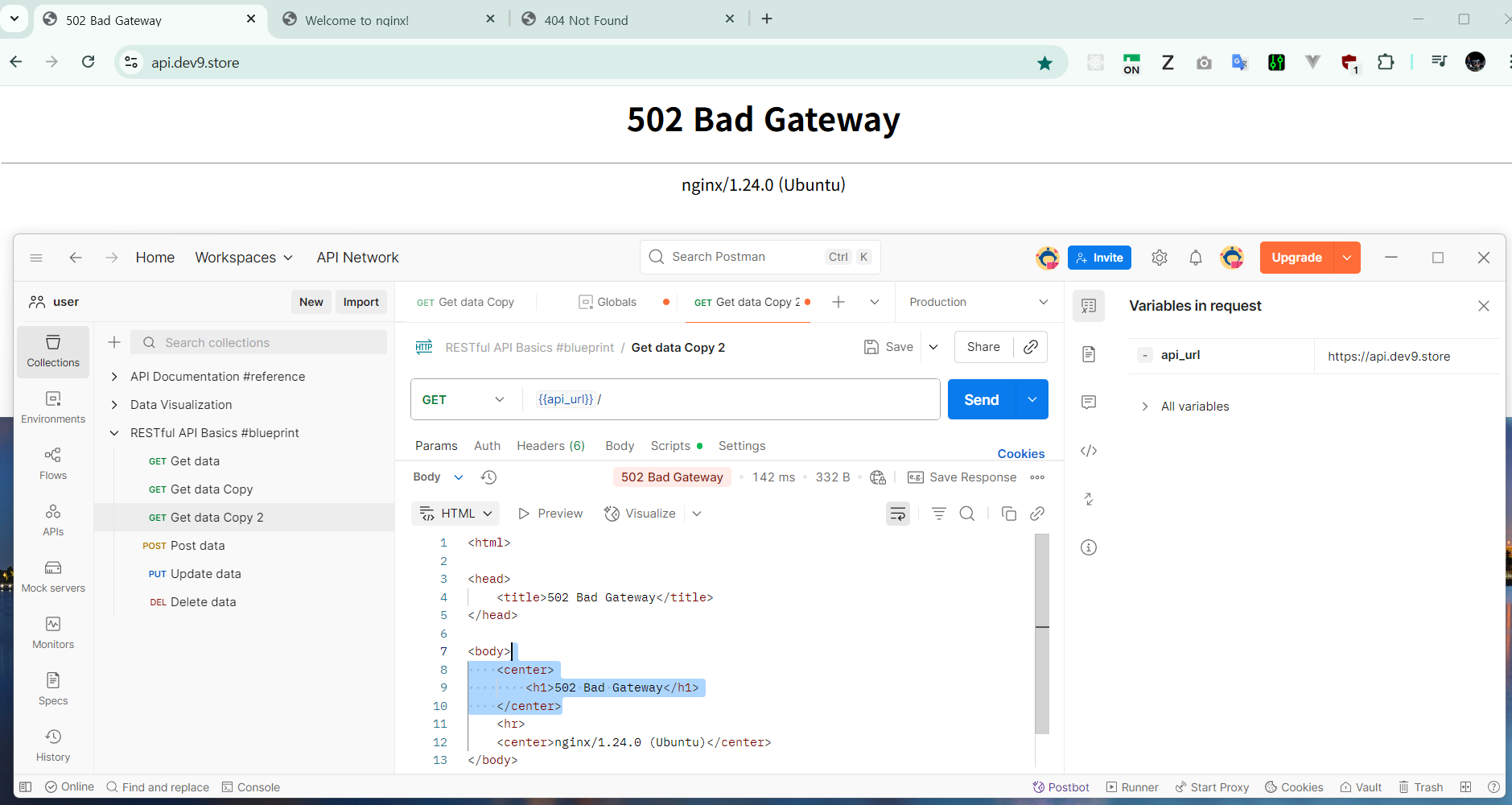1512x805 pixels.
Task: Open Postman settings gear
Action: click(x=1160, y=258)
